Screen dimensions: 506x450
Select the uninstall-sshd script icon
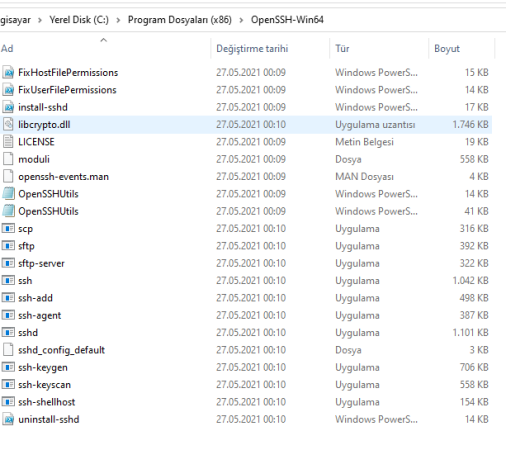click(x=8, y=419)
